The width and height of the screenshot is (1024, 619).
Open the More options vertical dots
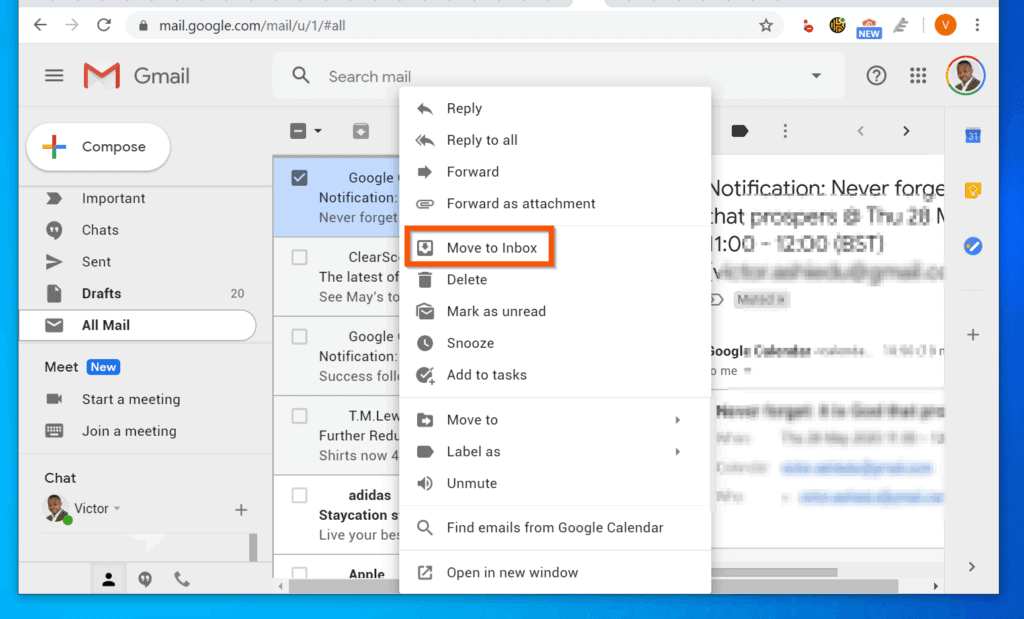[x=785, y=131]
